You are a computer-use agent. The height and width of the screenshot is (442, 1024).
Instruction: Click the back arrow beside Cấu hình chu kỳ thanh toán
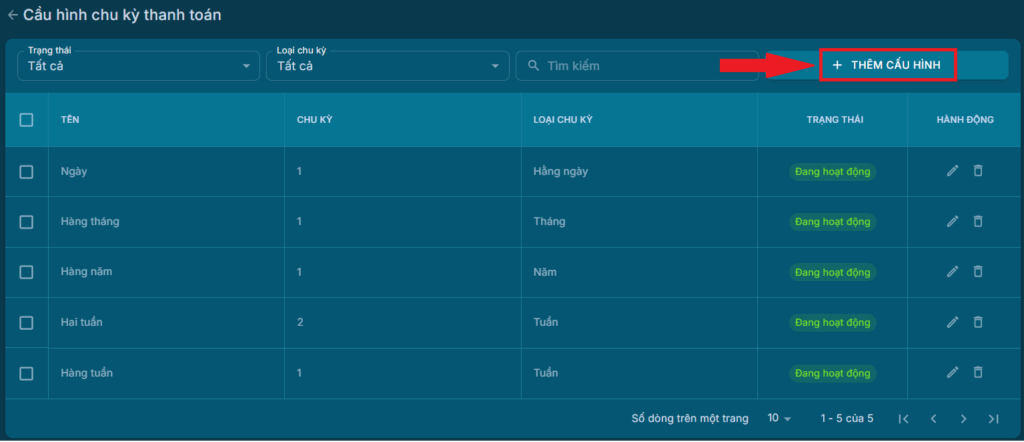coord(12,15)
